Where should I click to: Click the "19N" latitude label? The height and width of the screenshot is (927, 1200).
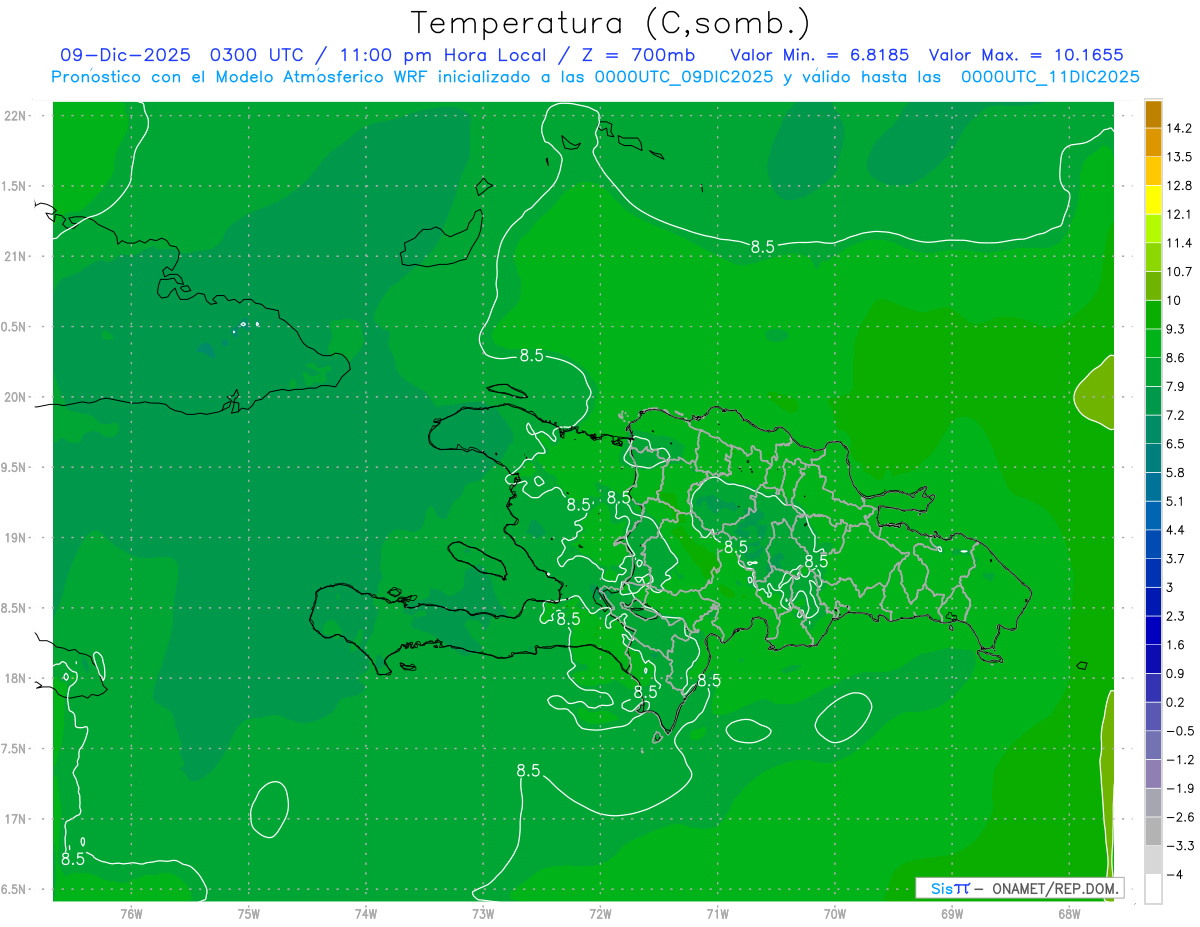click(x=15, y=537)
